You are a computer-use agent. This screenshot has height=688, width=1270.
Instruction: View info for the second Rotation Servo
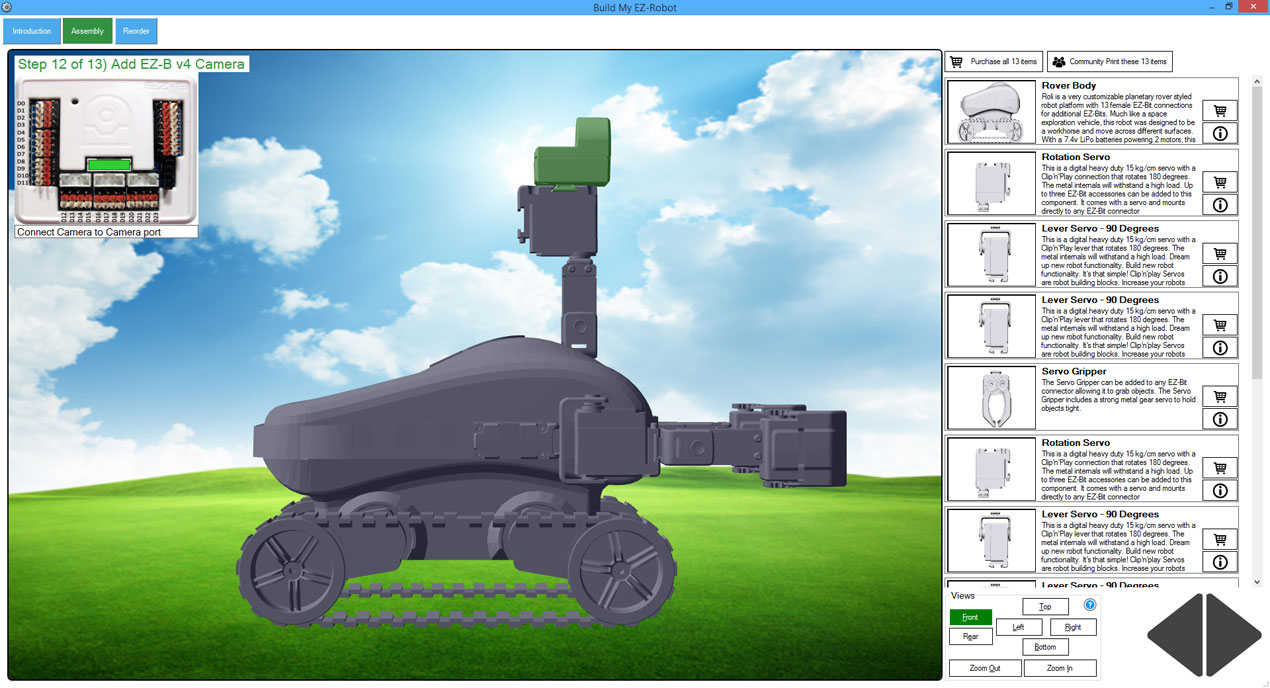(1220, 491)
